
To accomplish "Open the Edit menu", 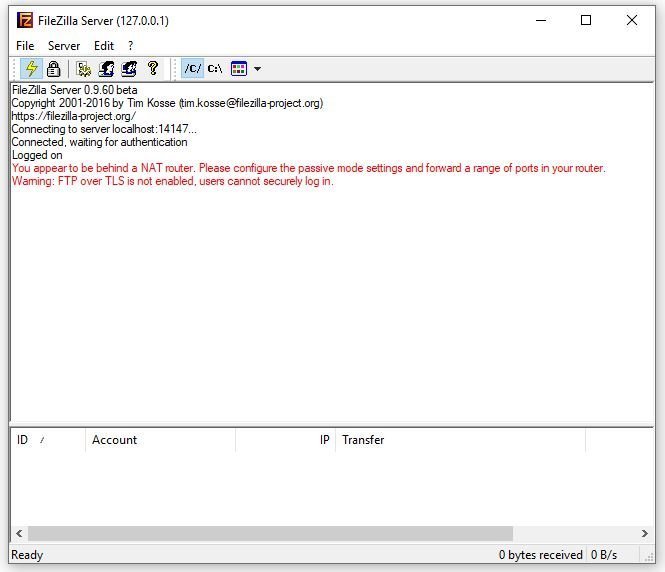I will click(104, 46).
